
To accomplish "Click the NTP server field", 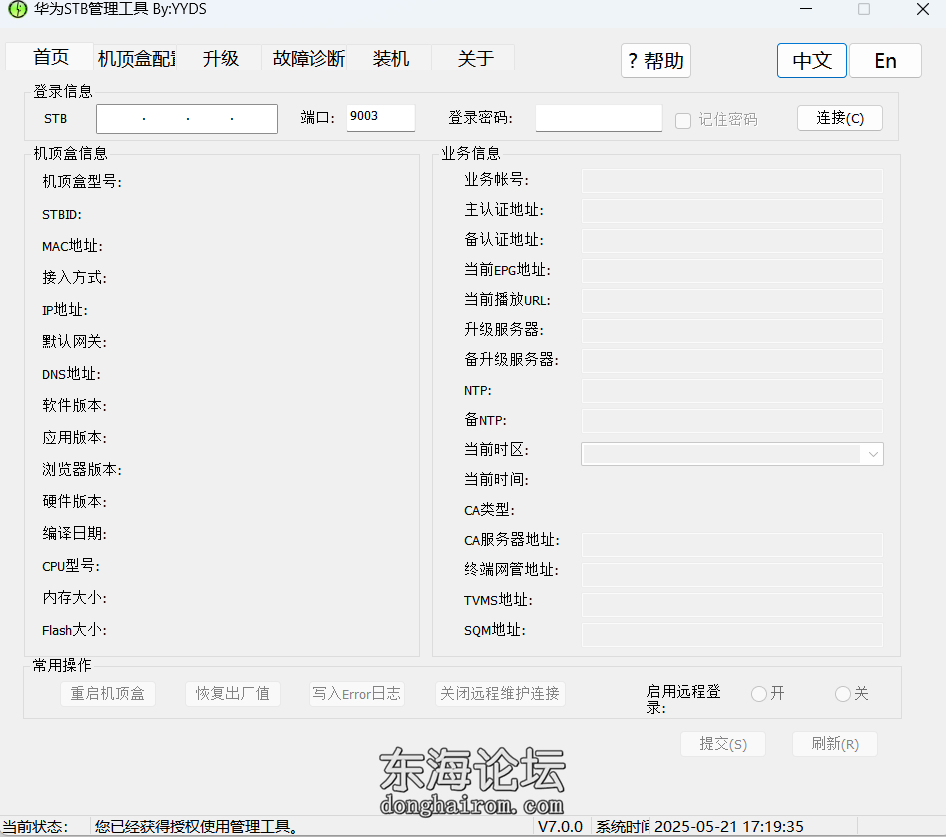I will (732, 390).
